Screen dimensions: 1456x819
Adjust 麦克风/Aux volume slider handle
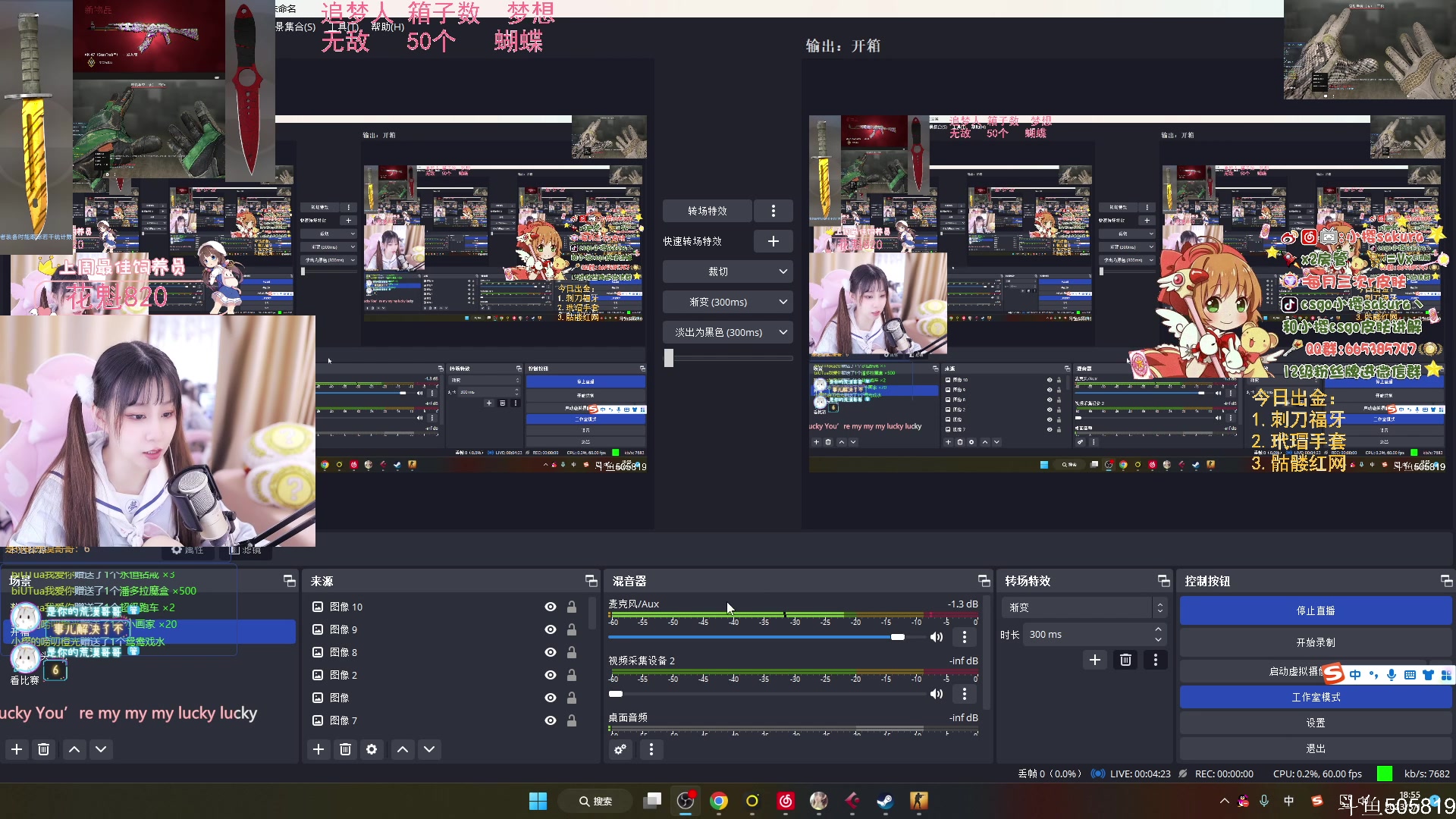point(898,637)
